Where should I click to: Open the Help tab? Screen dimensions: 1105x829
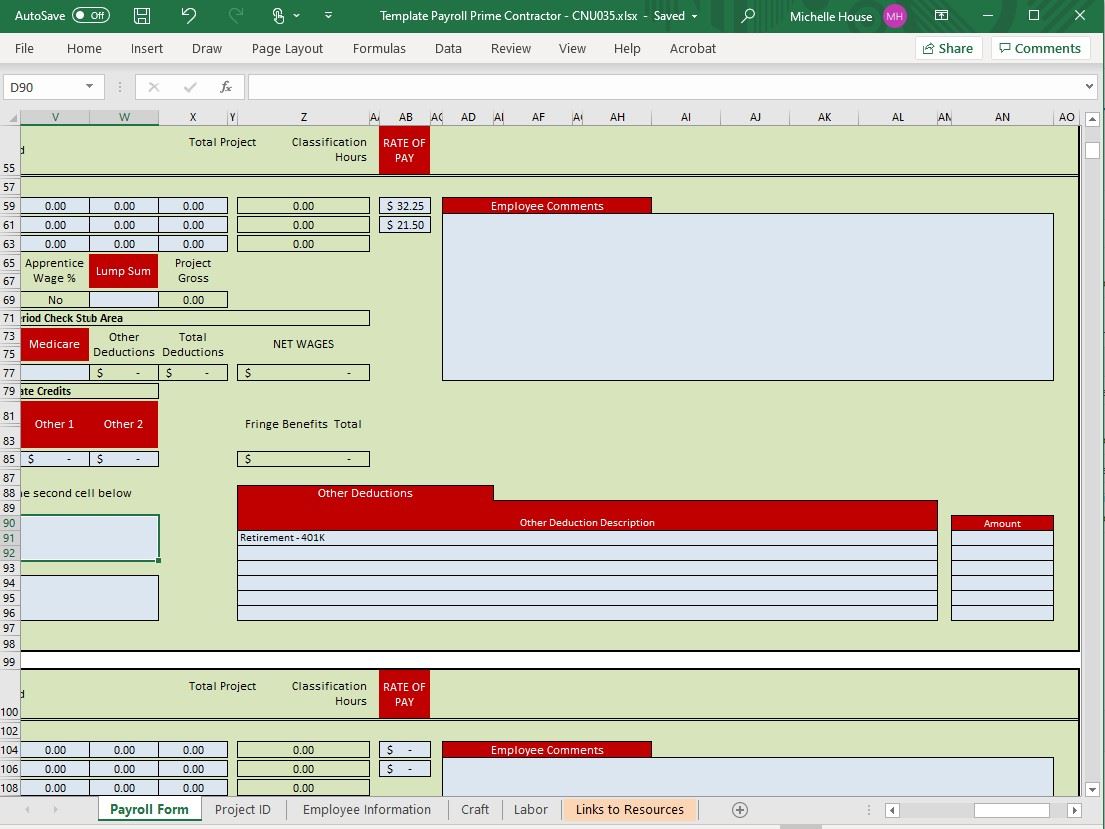point(627,49)
